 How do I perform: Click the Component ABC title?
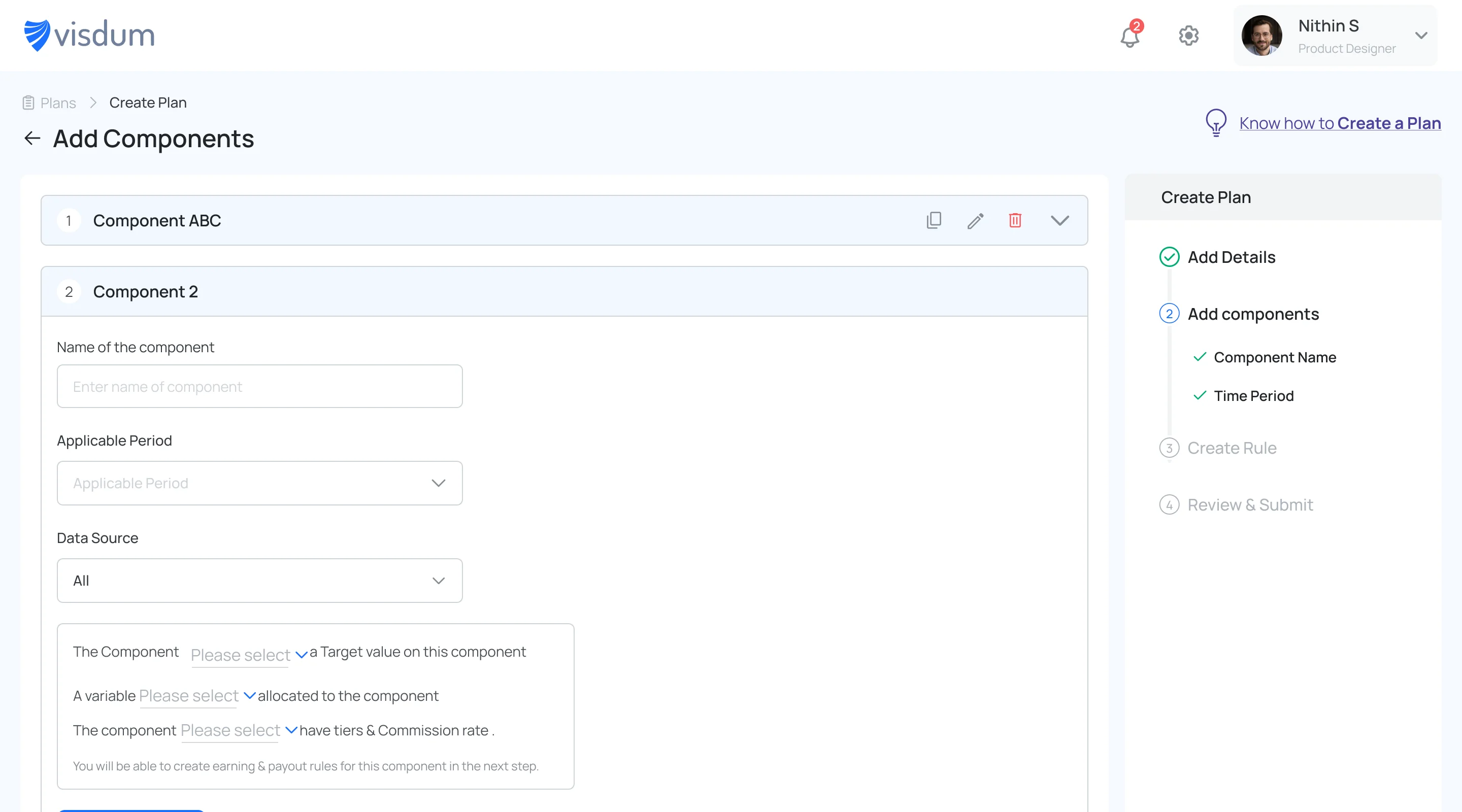pyautogui.click(x=157, y=221)
